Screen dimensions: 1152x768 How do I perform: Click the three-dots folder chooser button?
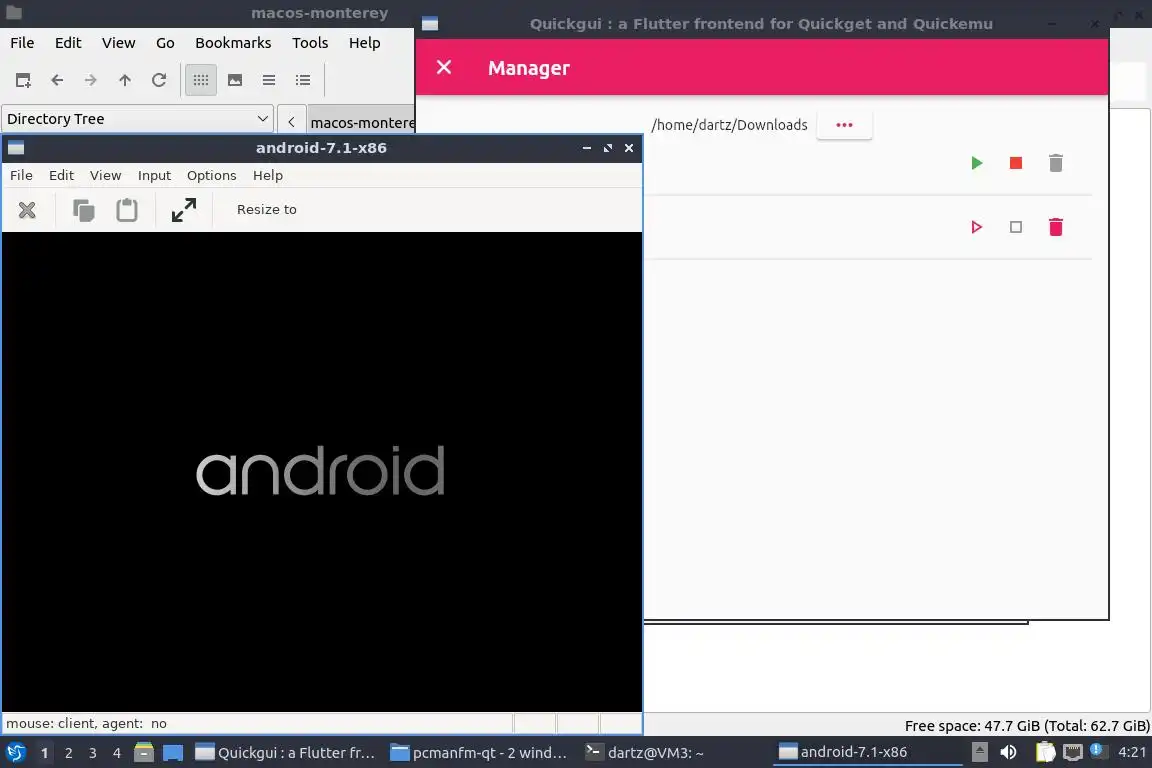coord(844,125)
